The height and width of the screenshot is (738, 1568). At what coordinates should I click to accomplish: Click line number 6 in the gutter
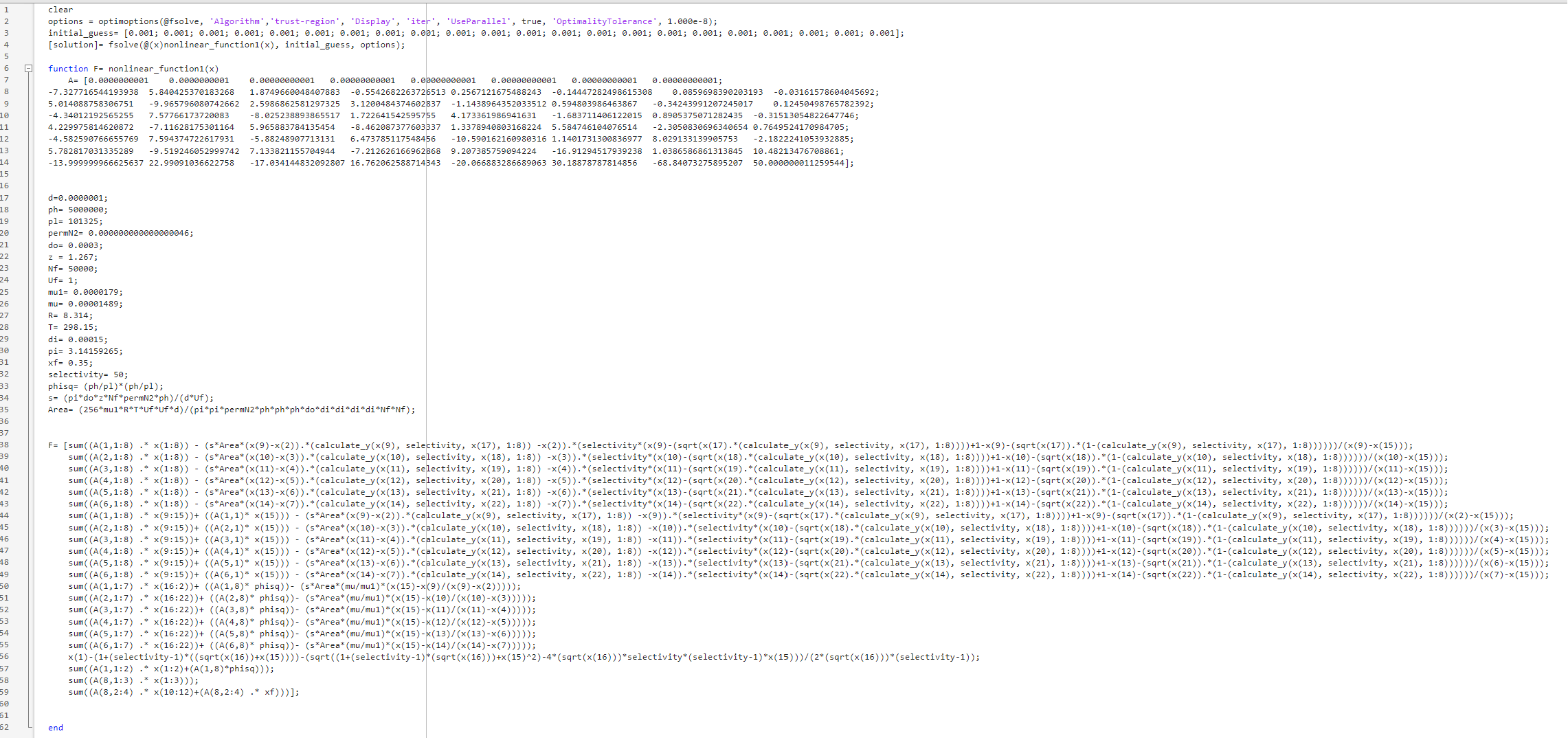[x=7, y=68]
